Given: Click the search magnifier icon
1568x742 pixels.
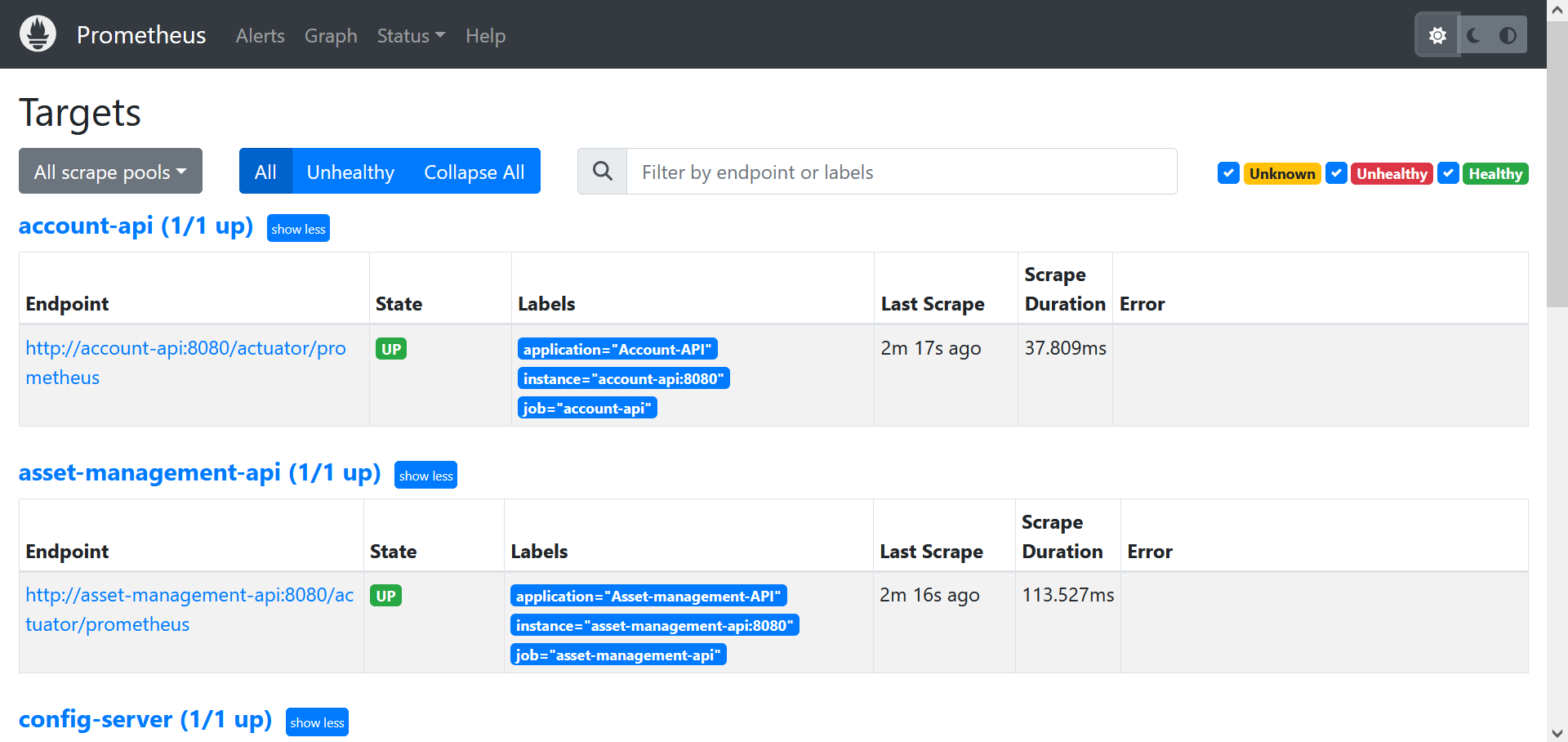Looking at the screenshot, I should pyautogui.click(x=603, y=171).
